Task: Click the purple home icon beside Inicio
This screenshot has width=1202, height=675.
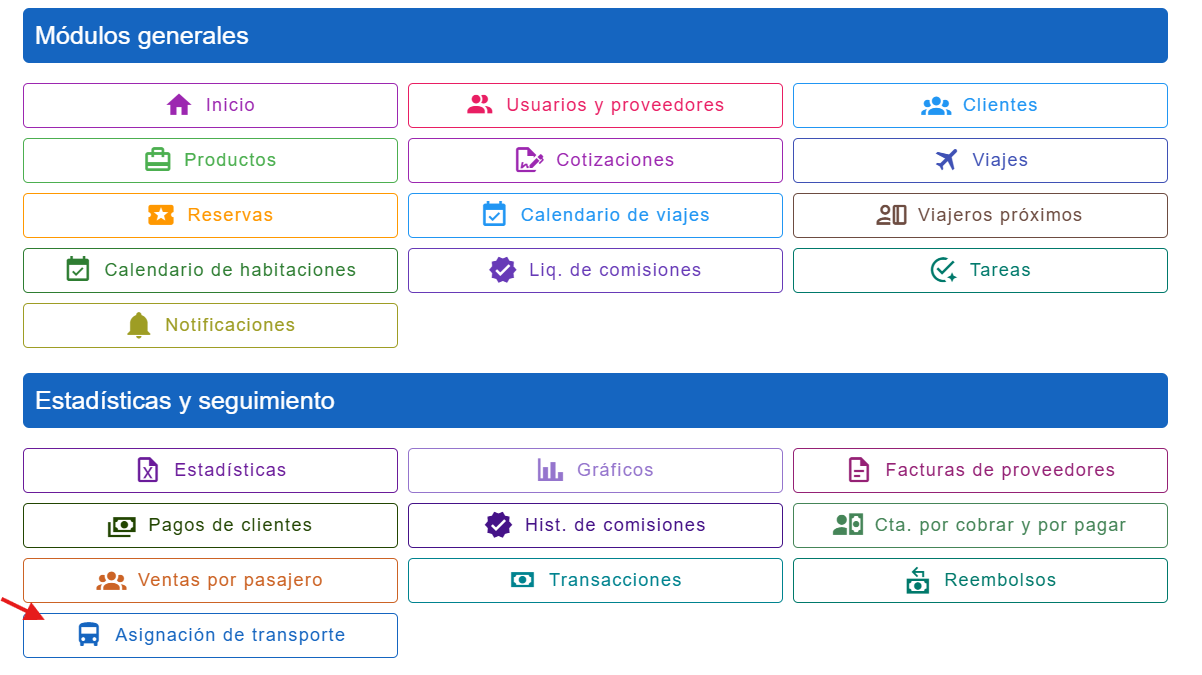Action: point(179,105)
